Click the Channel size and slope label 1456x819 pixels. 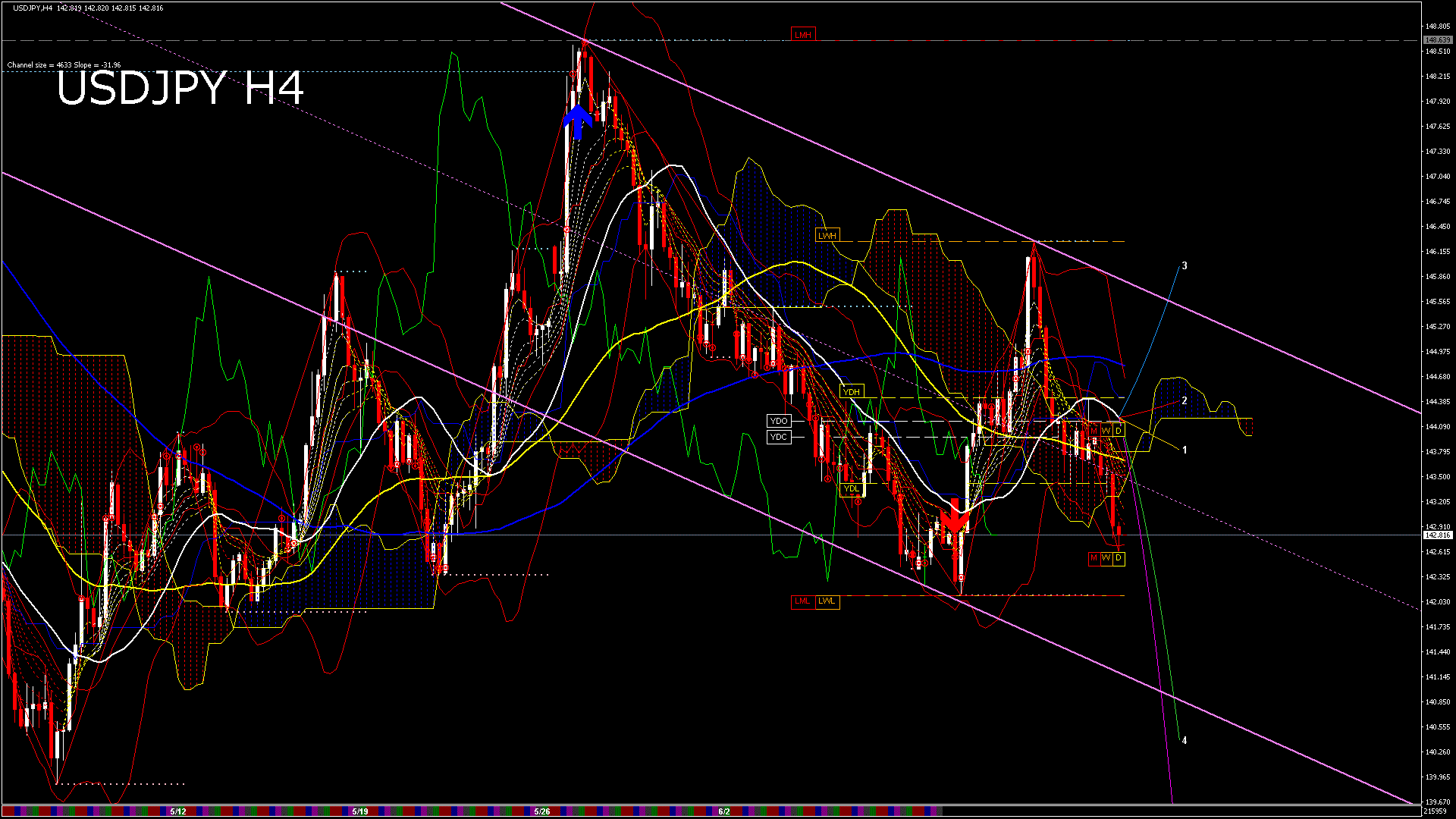pyautogui.click(x=64, y=65)
